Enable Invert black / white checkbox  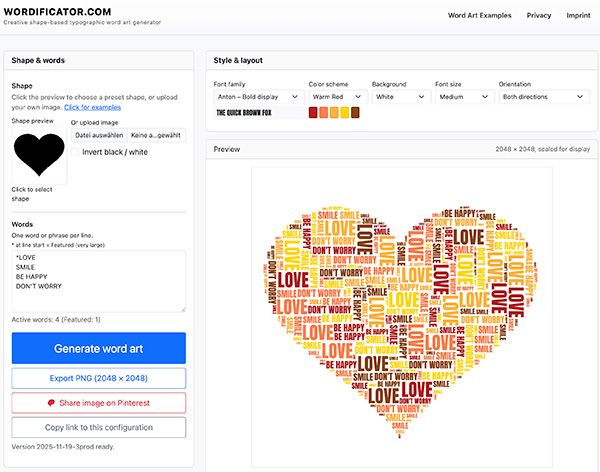click(x=75, y=152)
